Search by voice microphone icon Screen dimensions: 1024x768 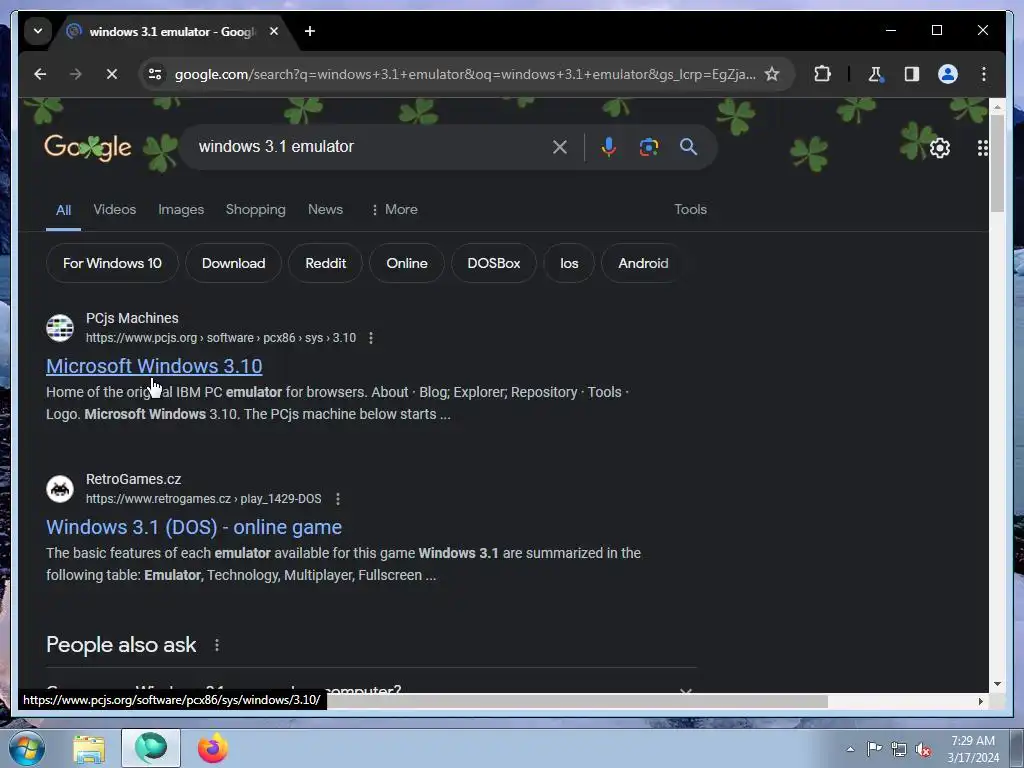pos(608,147)
